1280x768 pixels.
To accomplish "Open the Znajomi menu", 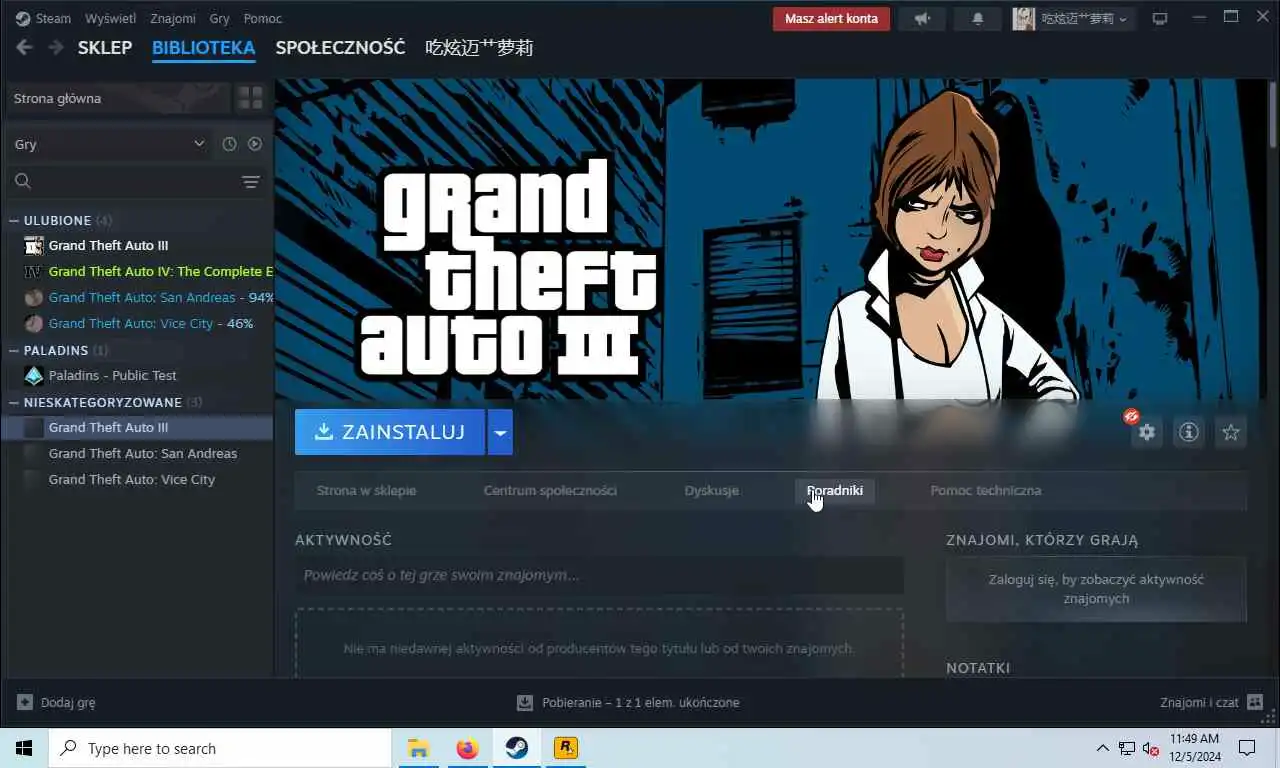I will pos(173,18).
